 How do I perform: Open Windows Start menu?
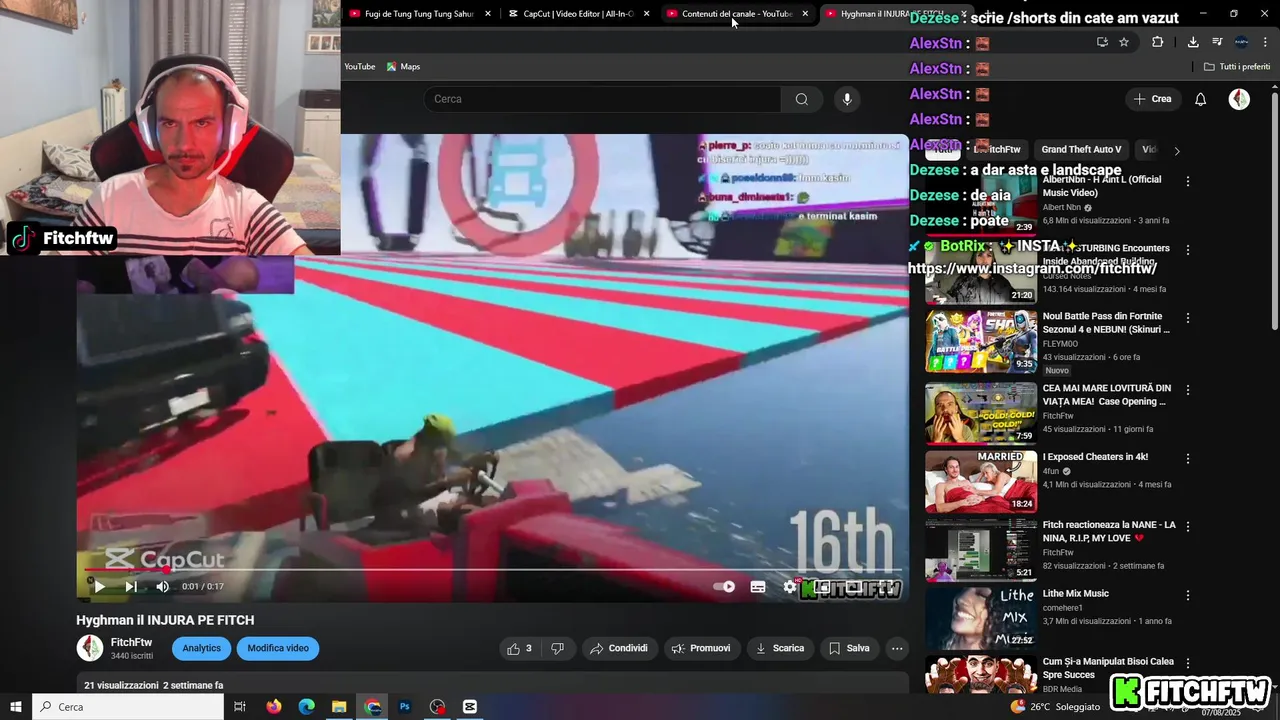(x=16, y=707)
